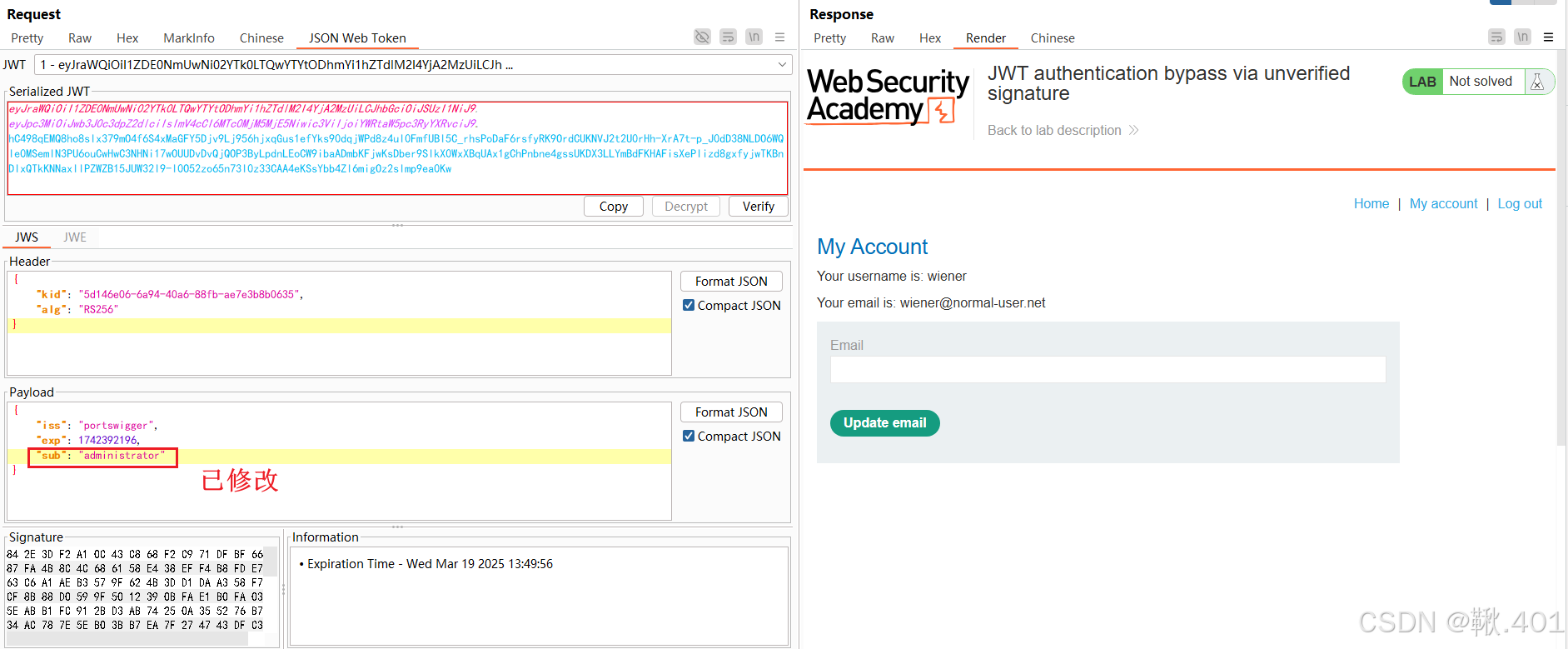
Task: Click the Log out link
Action: (x=1520, y=204)
